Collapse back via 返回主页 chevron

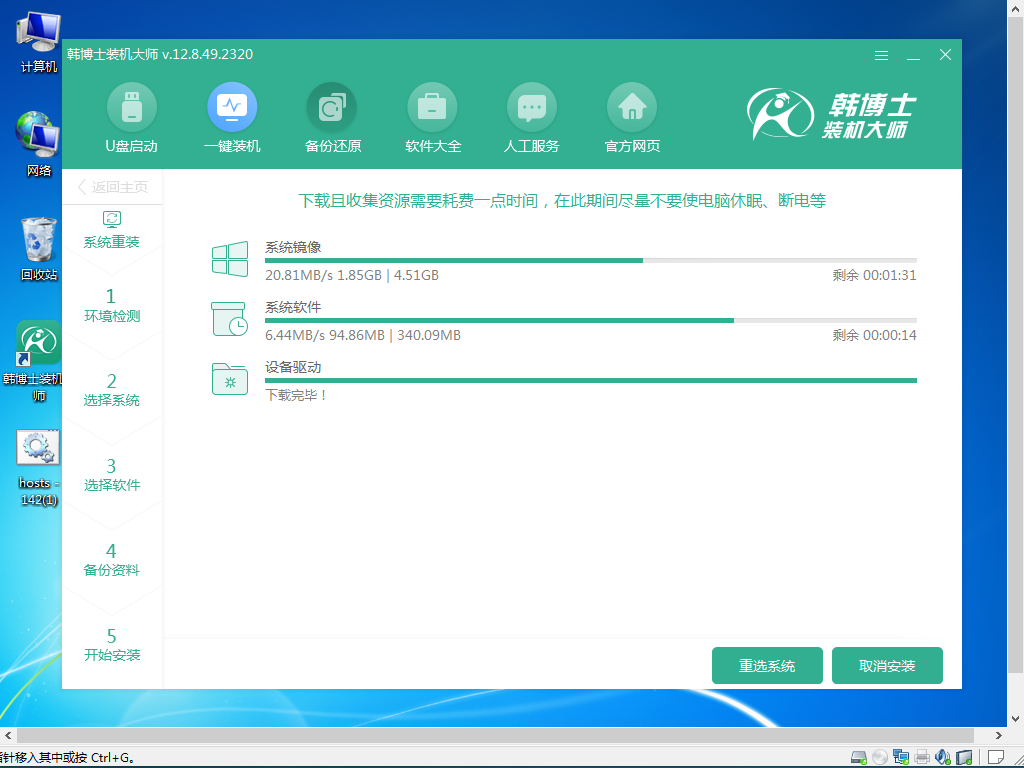pyautogui.click(x=80, y=186)
